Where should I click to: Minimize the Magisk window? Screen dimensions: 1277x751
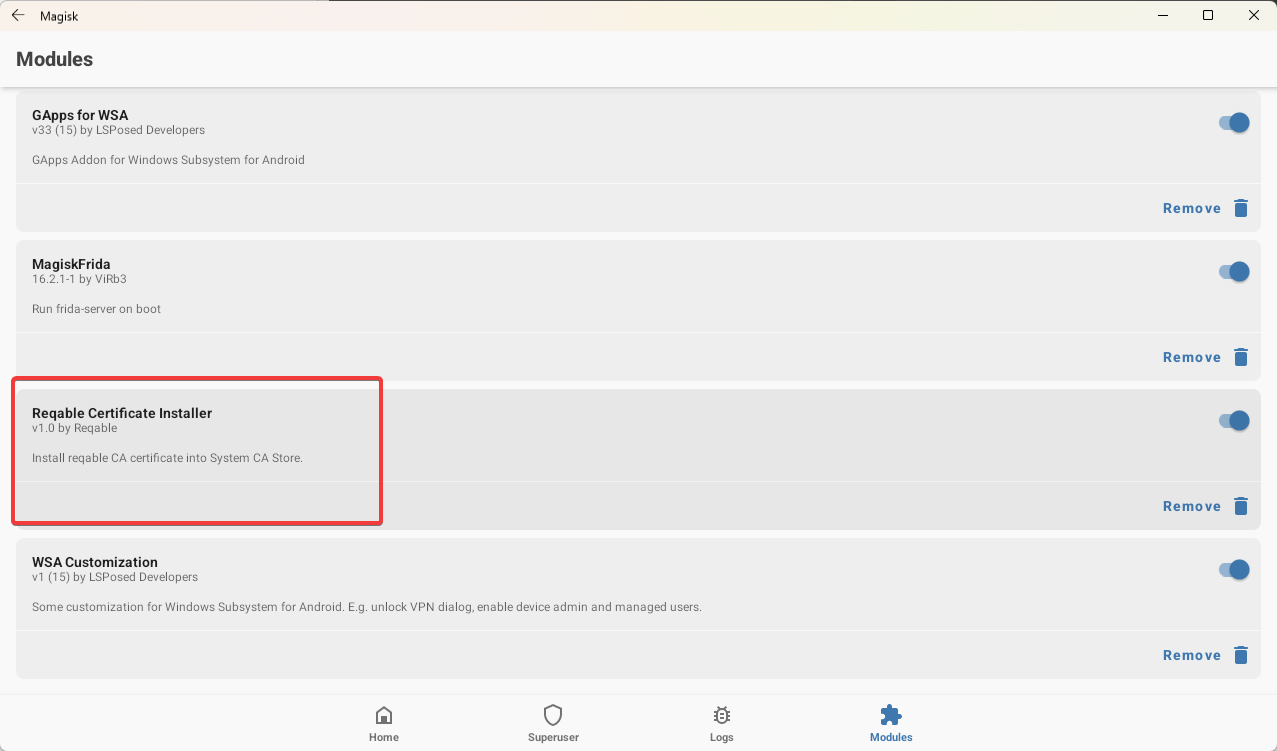point(1163,15)
